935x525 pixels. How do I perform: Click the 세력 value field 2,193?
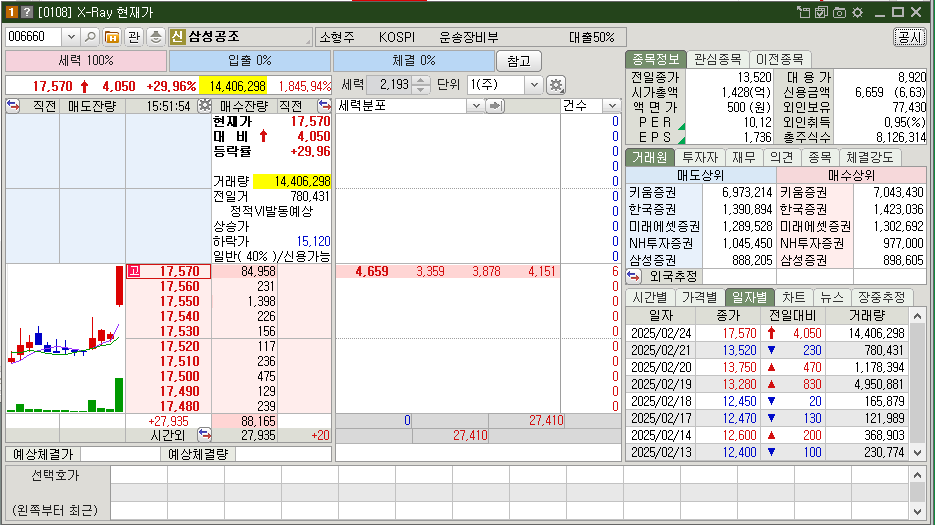(x=390, y=85)
